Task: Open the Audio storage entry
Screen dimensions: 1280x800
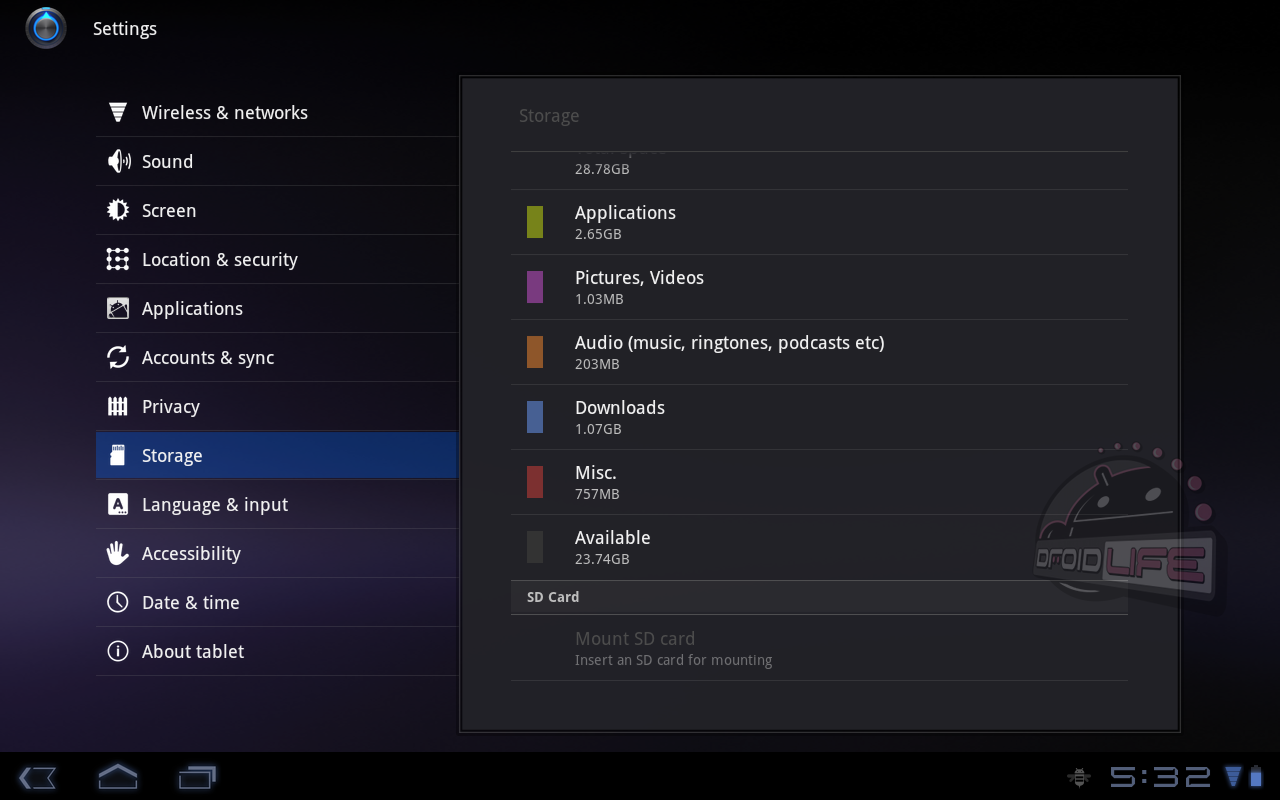Action: [729, 351]
